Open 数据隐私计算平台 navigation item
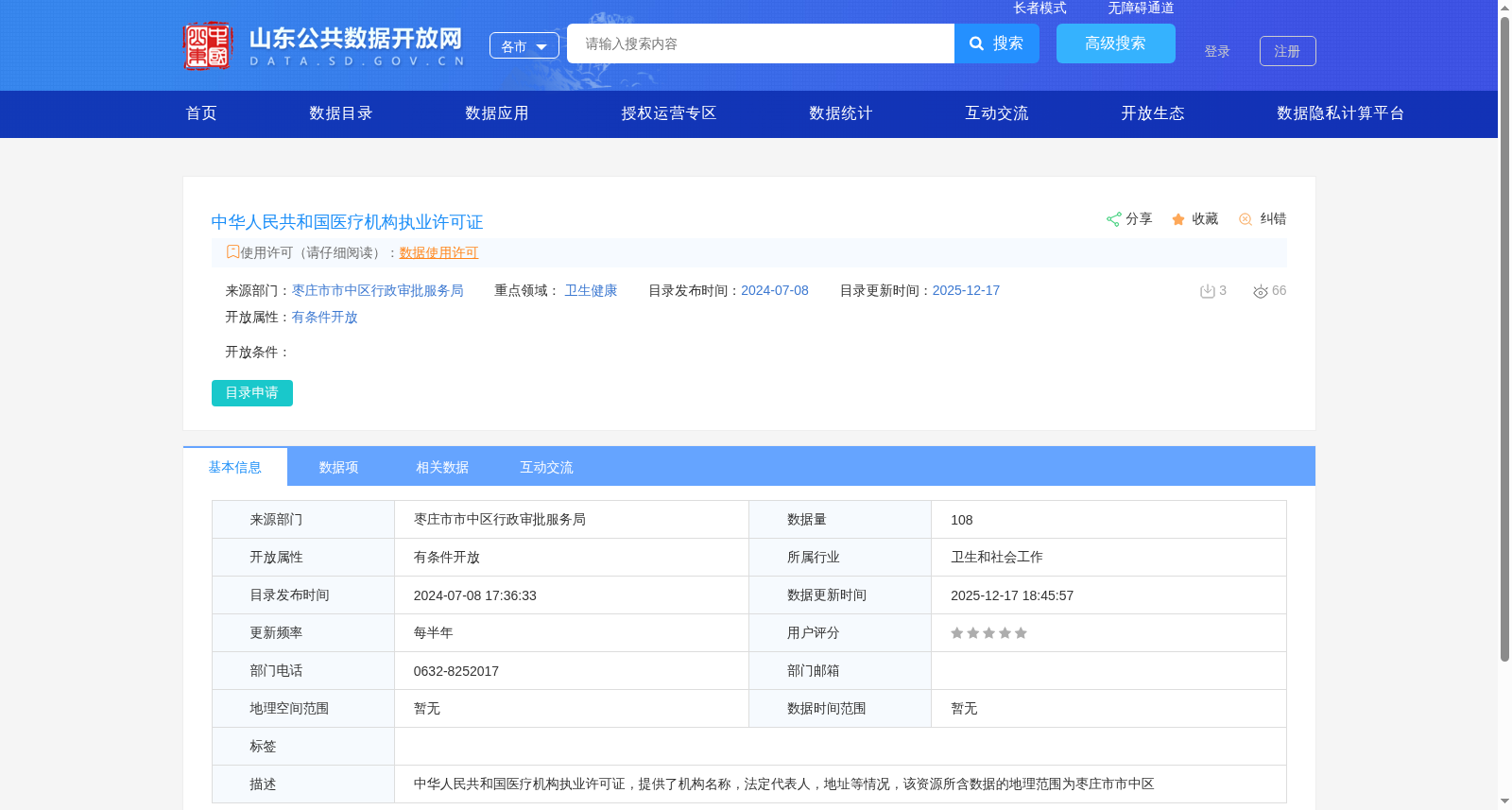1512x810 pixels. pos(1341,113)
